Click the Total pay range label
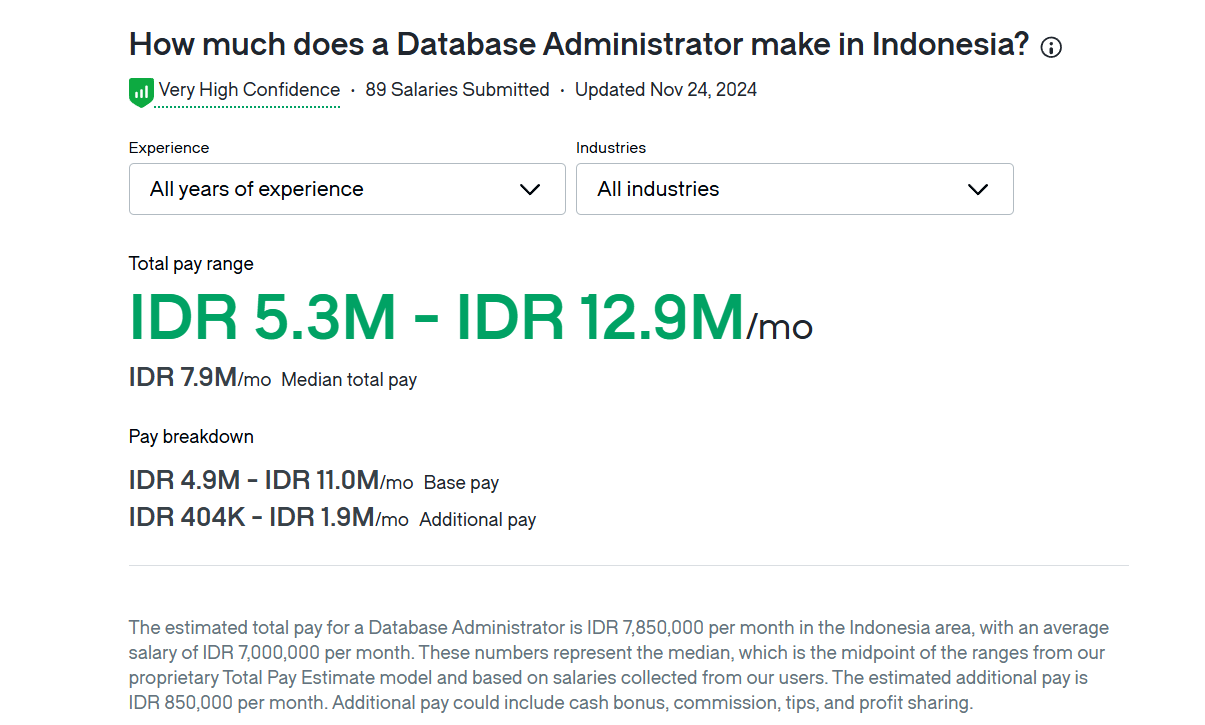Viewport: 1205px width, 725px height. [x=191, y=264]
